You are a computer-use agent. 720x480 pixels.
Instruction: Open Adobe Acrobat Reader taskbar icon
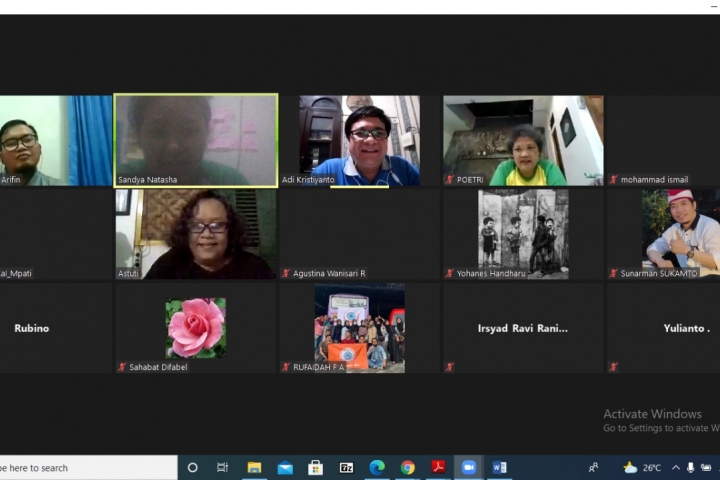click(438, 467)
